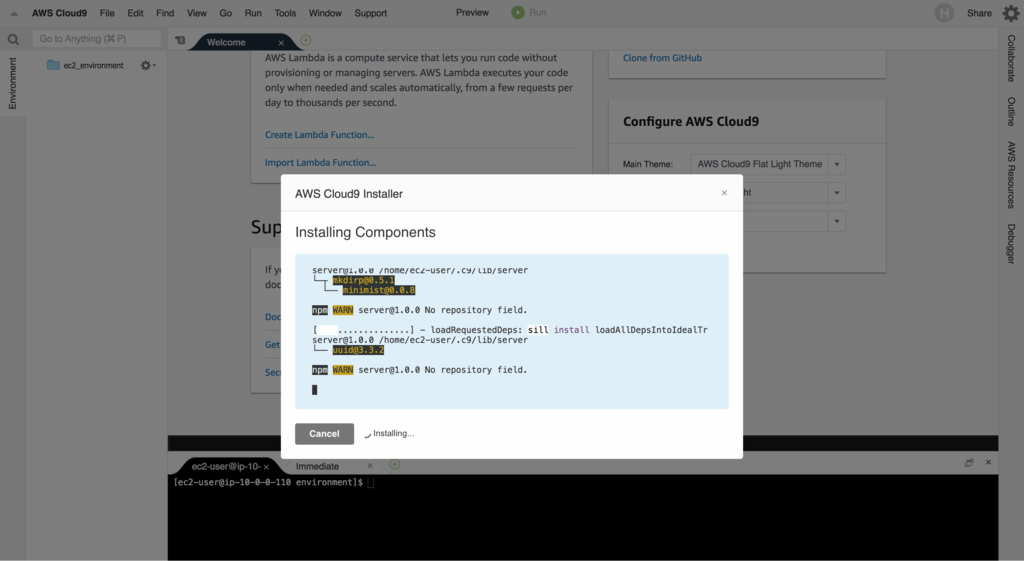Click the Installing... status text

pyautogui.click(x=393, y=434)
